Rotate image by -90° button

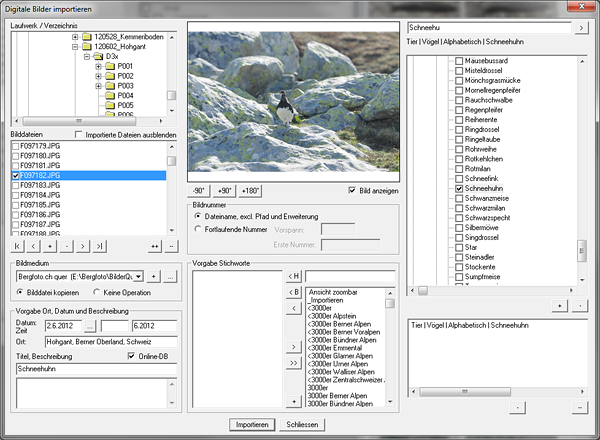tap(201, 190)
